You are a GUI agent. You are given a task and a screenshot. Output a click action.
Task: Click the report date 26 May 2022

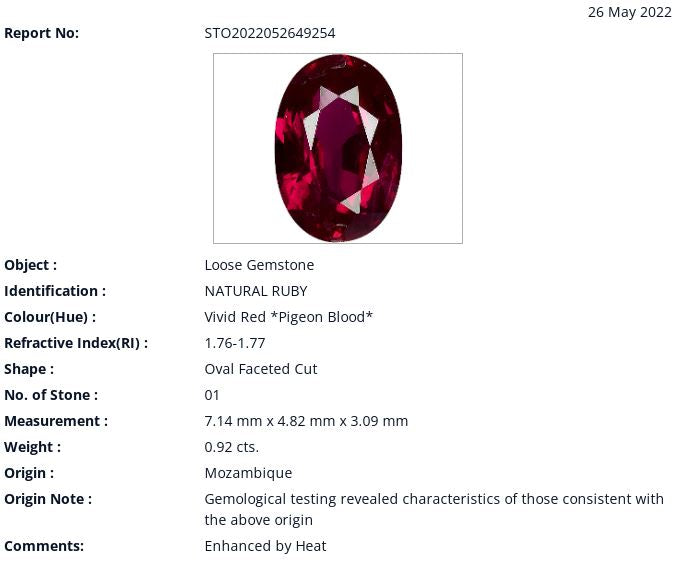point(629,12)
